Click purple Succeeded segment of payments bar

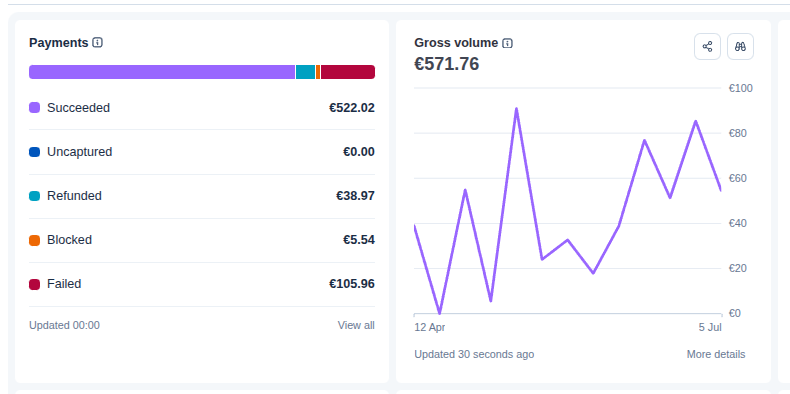point(162,72)
